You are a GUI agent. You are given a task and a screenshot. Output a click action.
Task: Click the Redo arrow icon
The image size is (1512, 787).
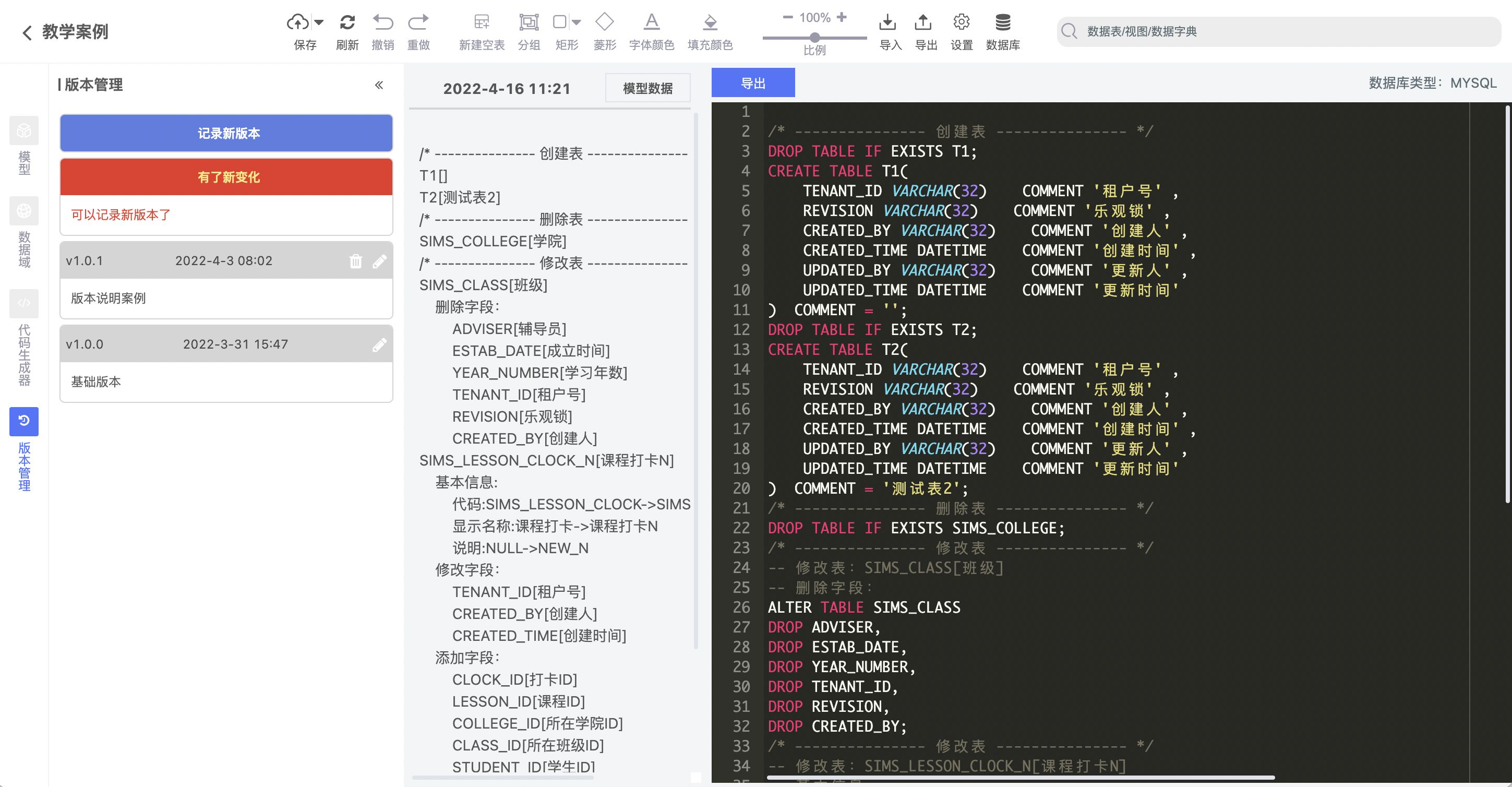418,23
